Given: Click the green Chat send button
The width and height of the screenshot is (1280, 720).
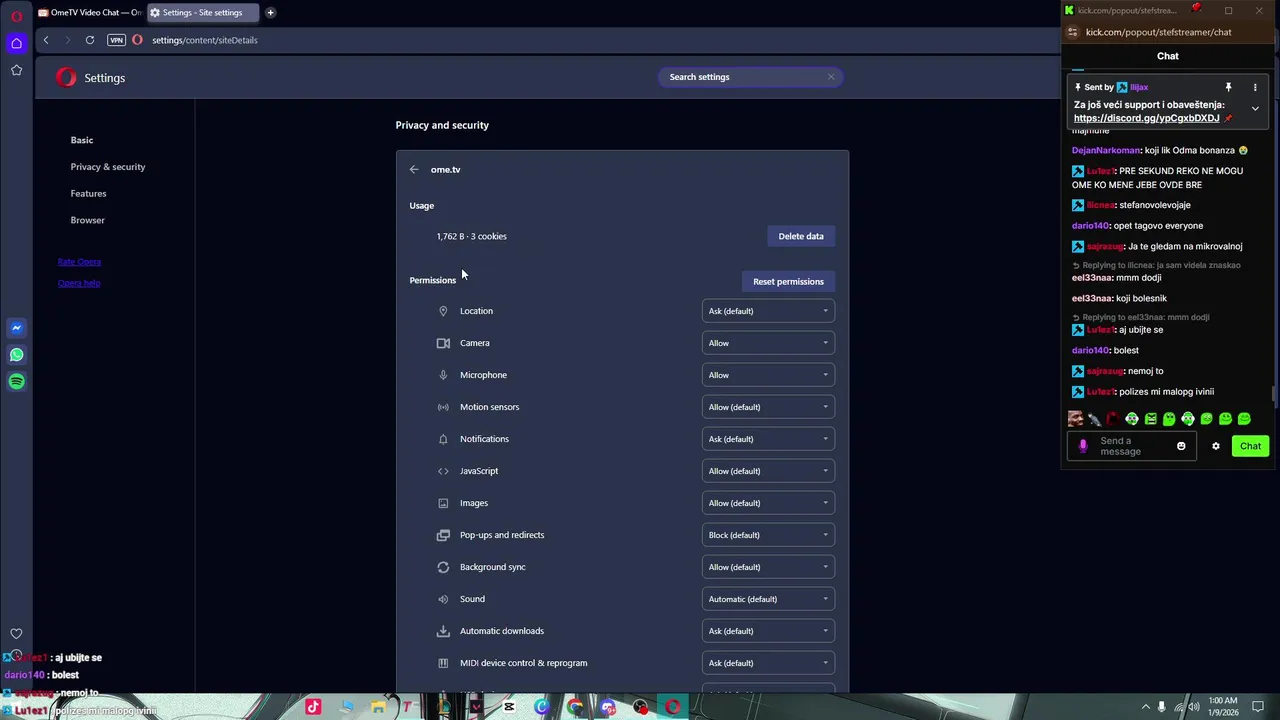Looking at the screenshot, I should coord(1250,446).
